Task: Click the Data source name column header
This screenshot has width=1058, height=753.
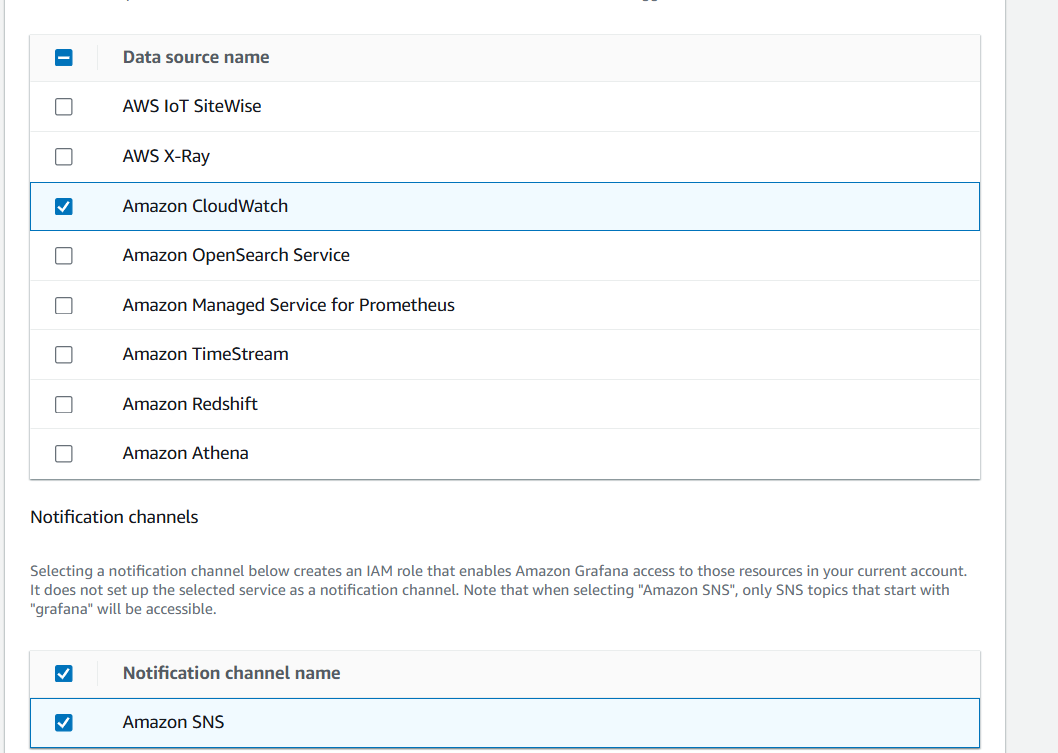Action: [x=196, y=57]
